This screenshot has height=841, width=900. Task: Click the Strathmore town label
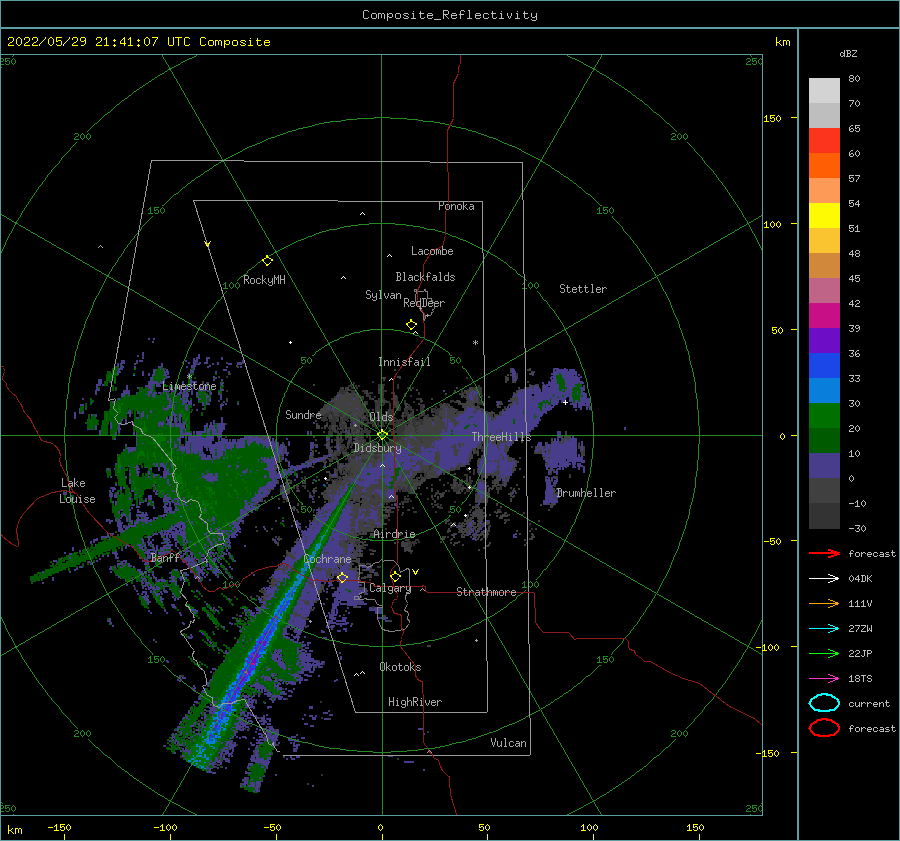coord(486,592)
